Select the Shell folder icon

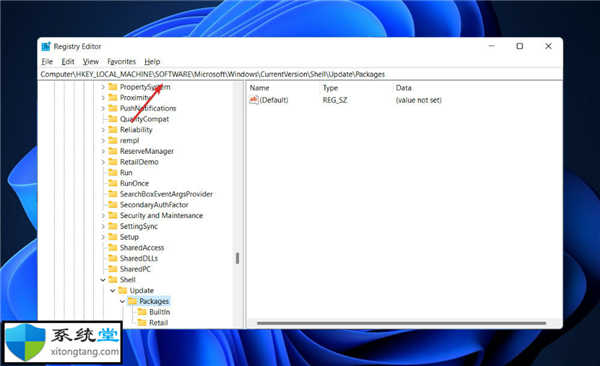pyautogui.click(x=112, y=280)
